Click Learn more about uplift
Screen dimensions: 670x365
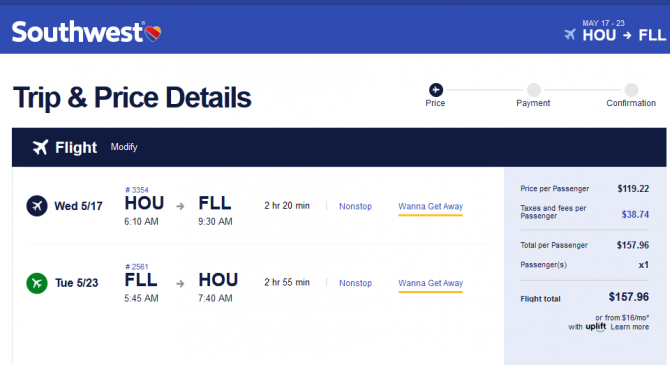pos(629,327)
